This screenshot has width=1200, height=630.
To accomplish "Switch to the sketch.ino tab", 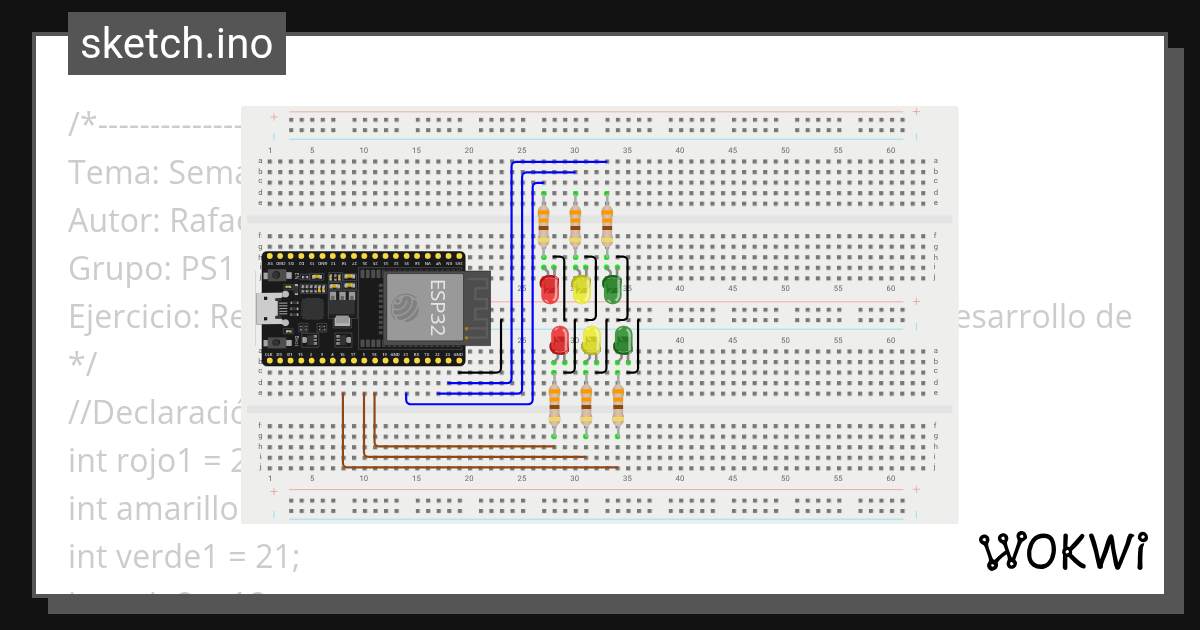I will (176, 43).
